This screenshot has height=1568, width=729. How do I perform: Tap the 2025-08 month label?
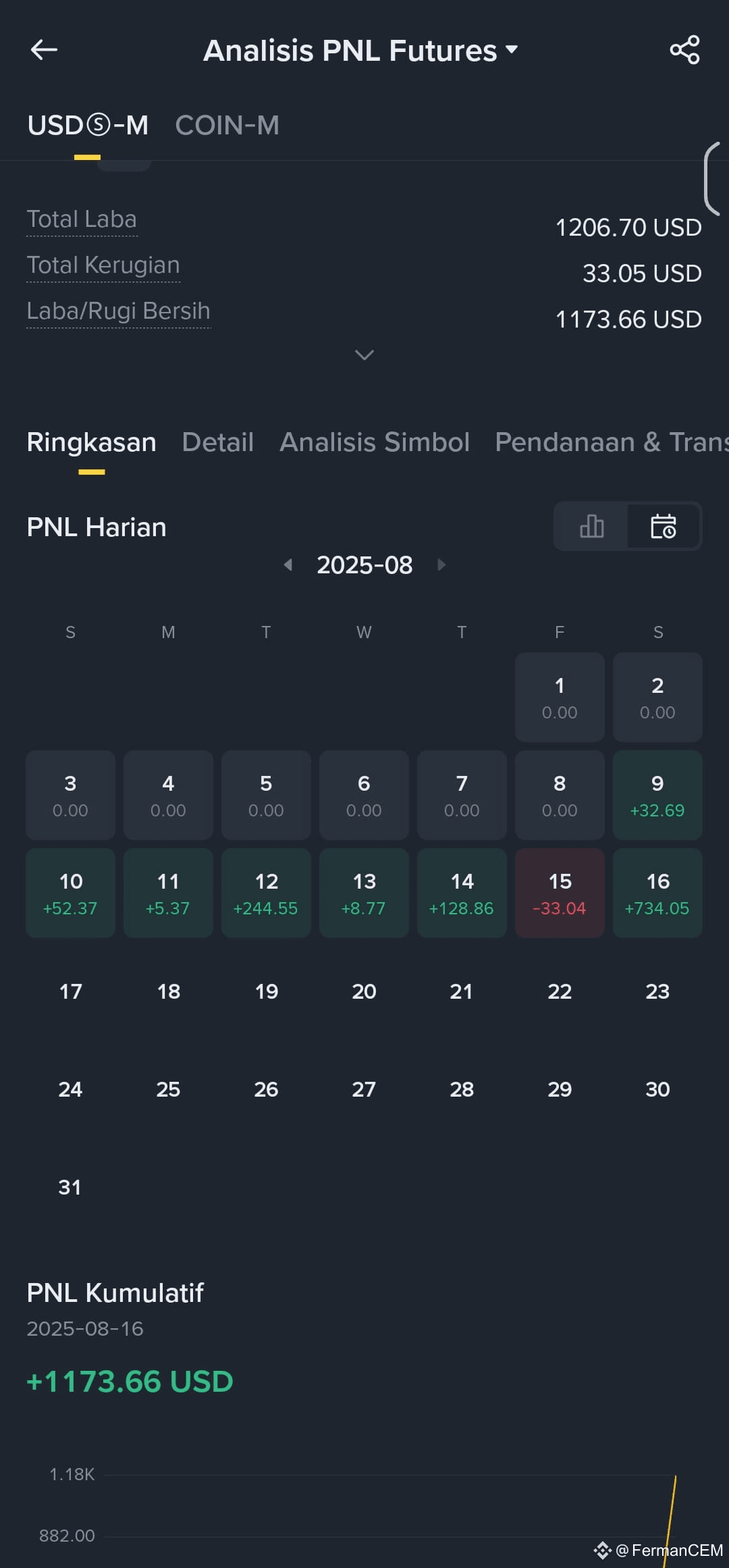pos(364,565)
